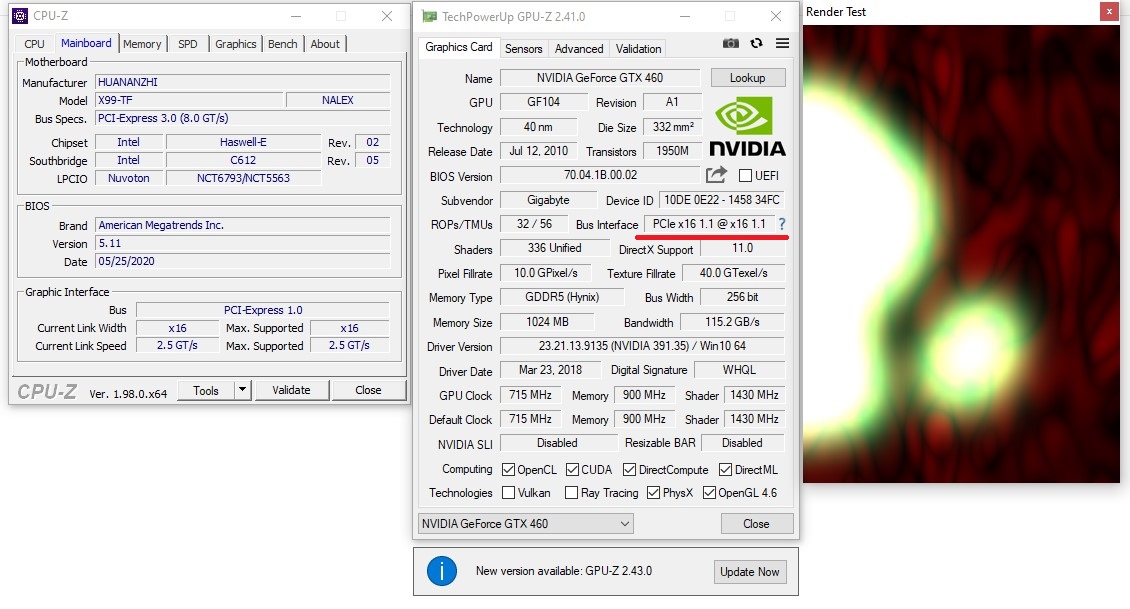Switch to the Sensors tab in GPU-Z
The image size is (1130, 609).
[x=523, y=48]
